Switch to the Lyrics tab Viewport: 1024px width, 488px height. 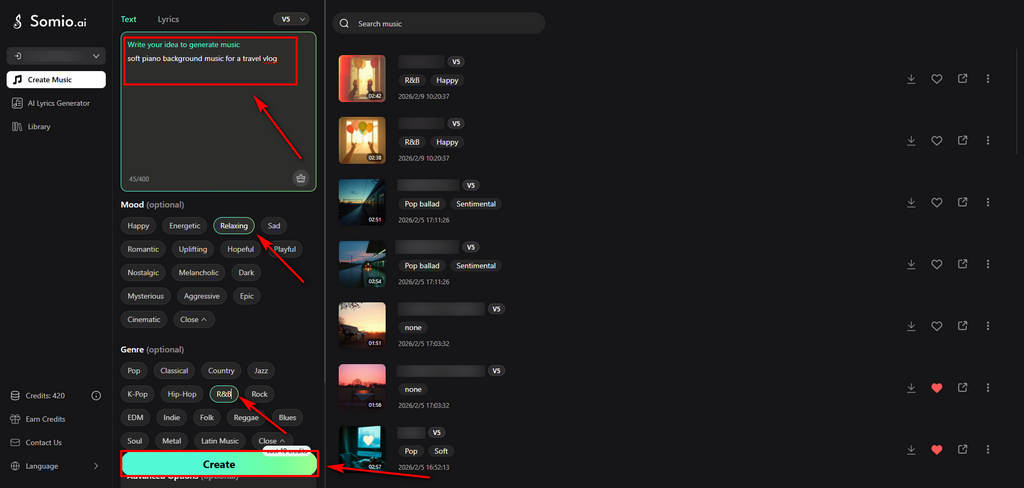[x=168, y=20]
